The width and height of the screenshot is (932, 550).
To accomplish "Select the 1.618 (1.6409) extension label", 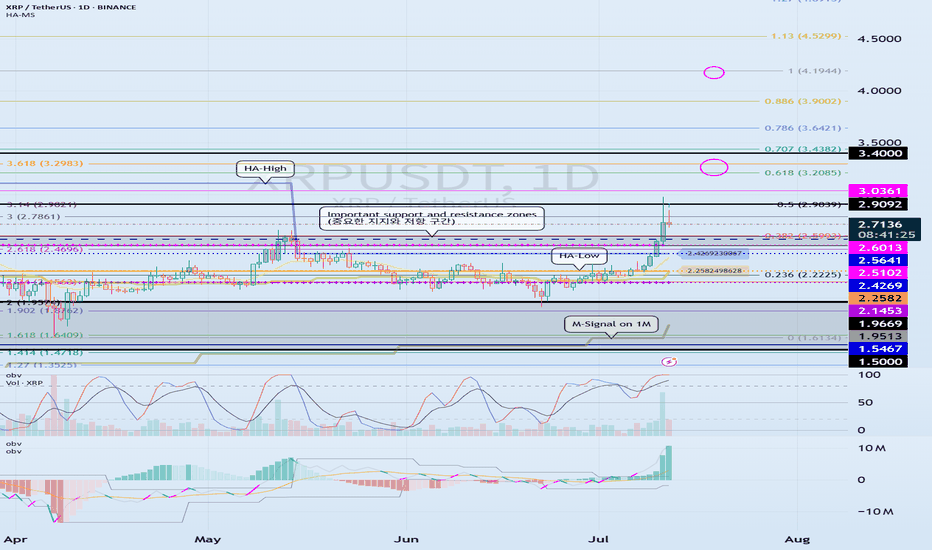I will [45, 335].
